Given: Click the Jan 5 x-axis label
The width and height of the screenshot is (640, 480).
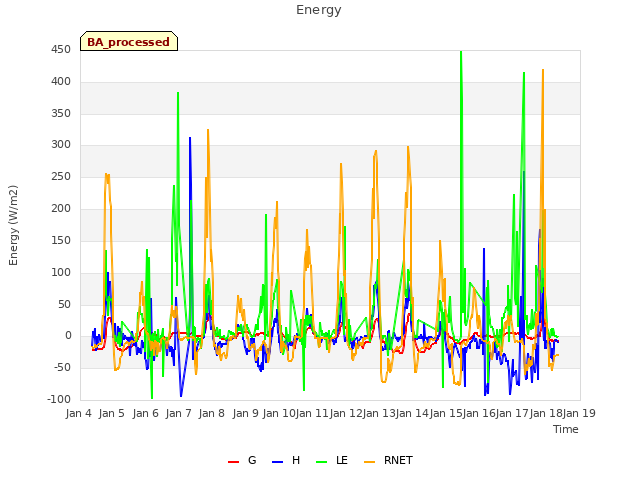Looking at the screenshot, I should pos(112,413).
